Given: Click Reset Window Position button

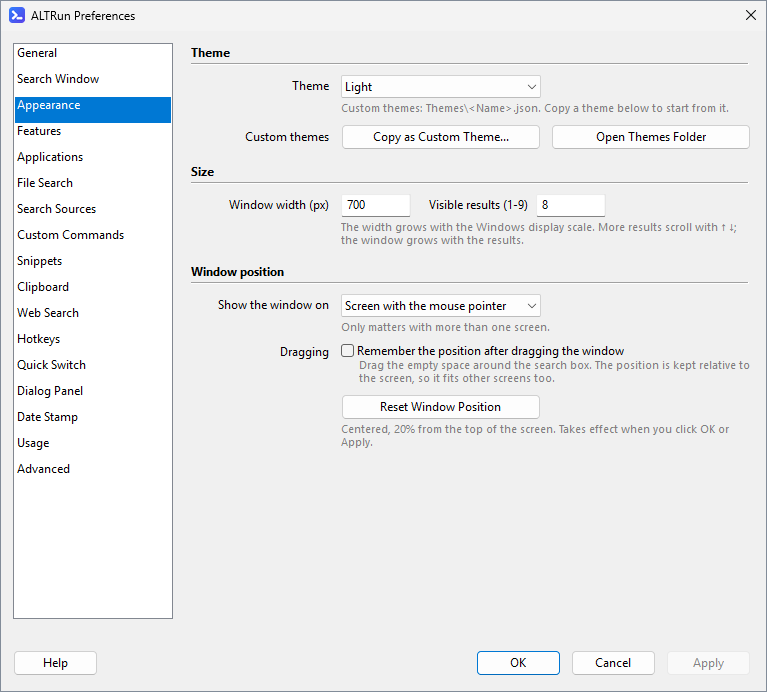Looking at the screenshot, I should pos(440,407).
